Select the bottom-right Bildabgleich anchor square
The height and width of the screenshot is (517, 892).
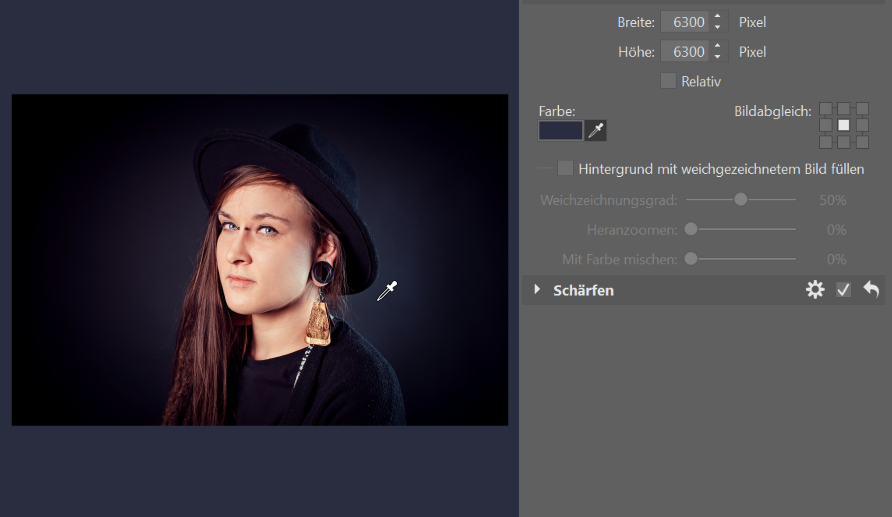pos(862,142)
